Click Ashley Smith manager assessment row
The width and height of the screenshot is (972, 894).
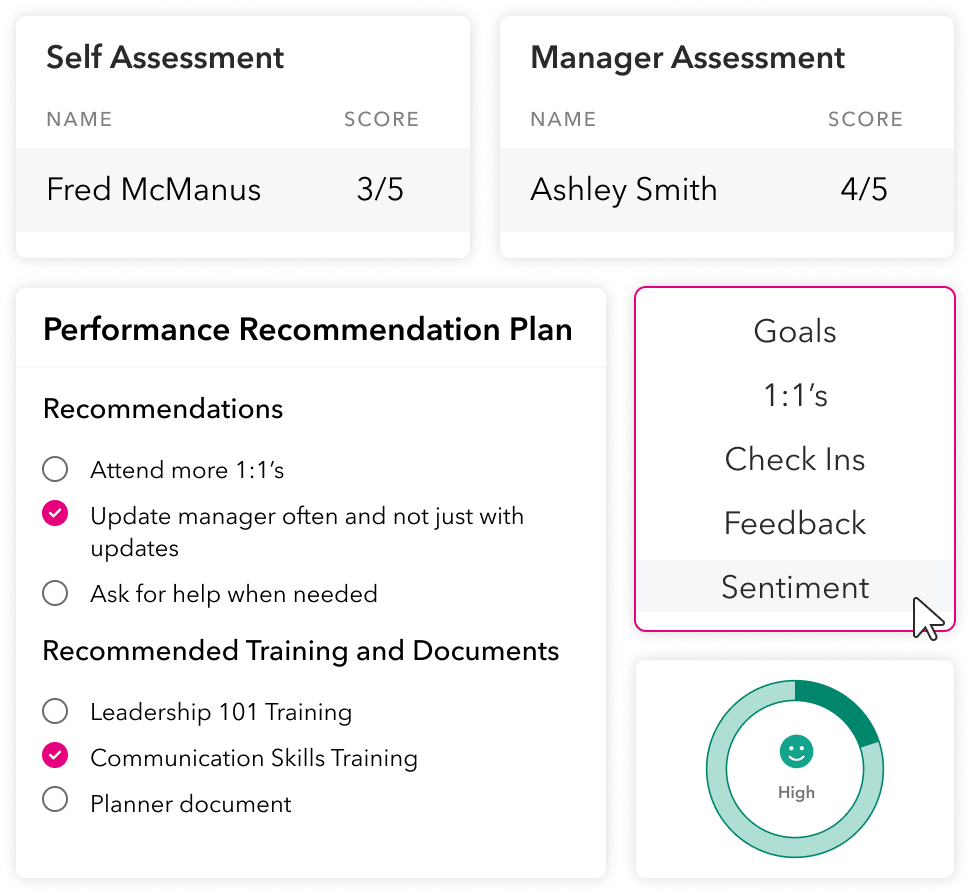623,190
